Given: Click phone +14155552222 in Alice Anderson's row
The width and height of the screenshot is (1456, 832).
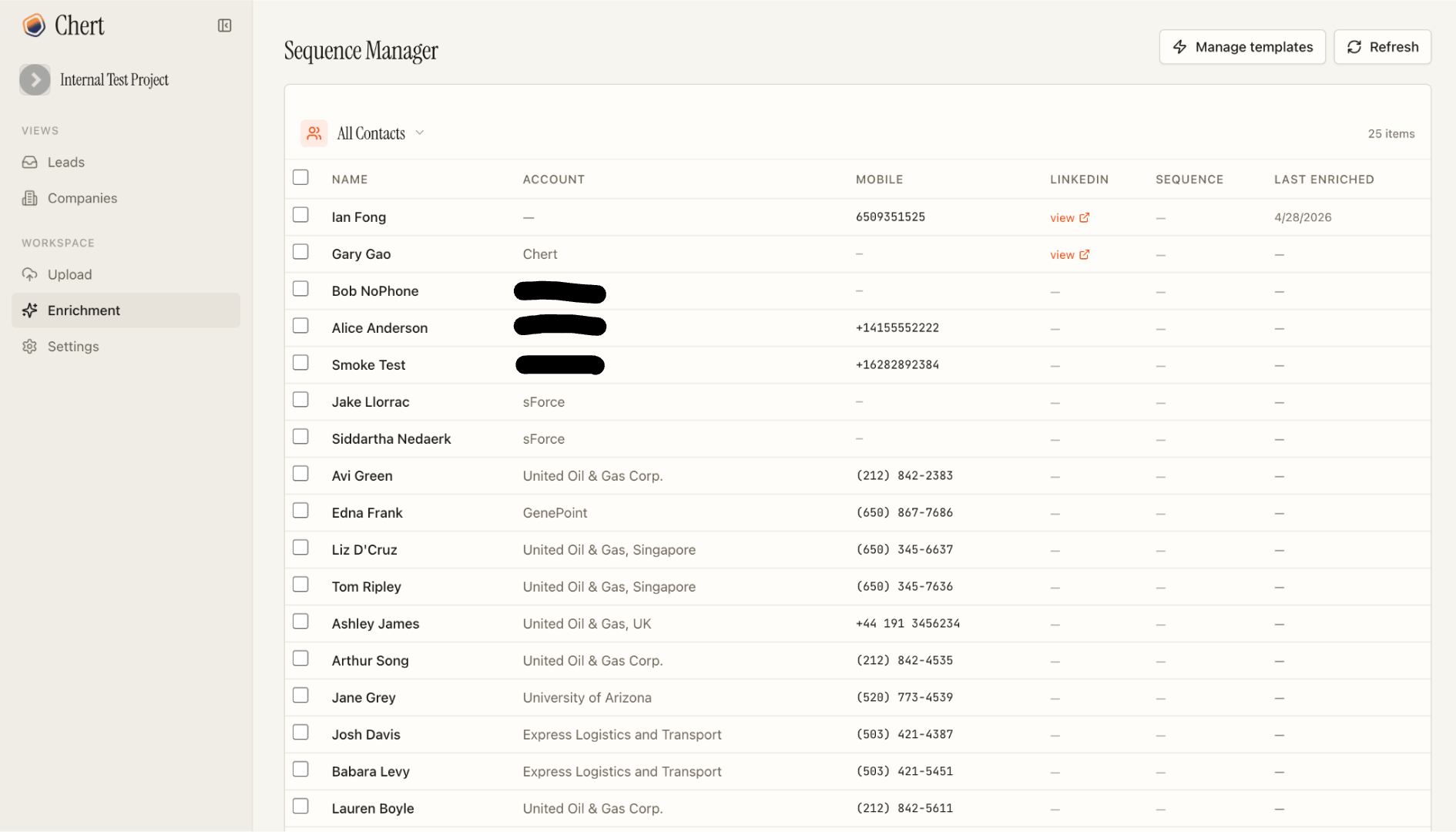Looking at the screenshot, I should [x=897, y=328].
